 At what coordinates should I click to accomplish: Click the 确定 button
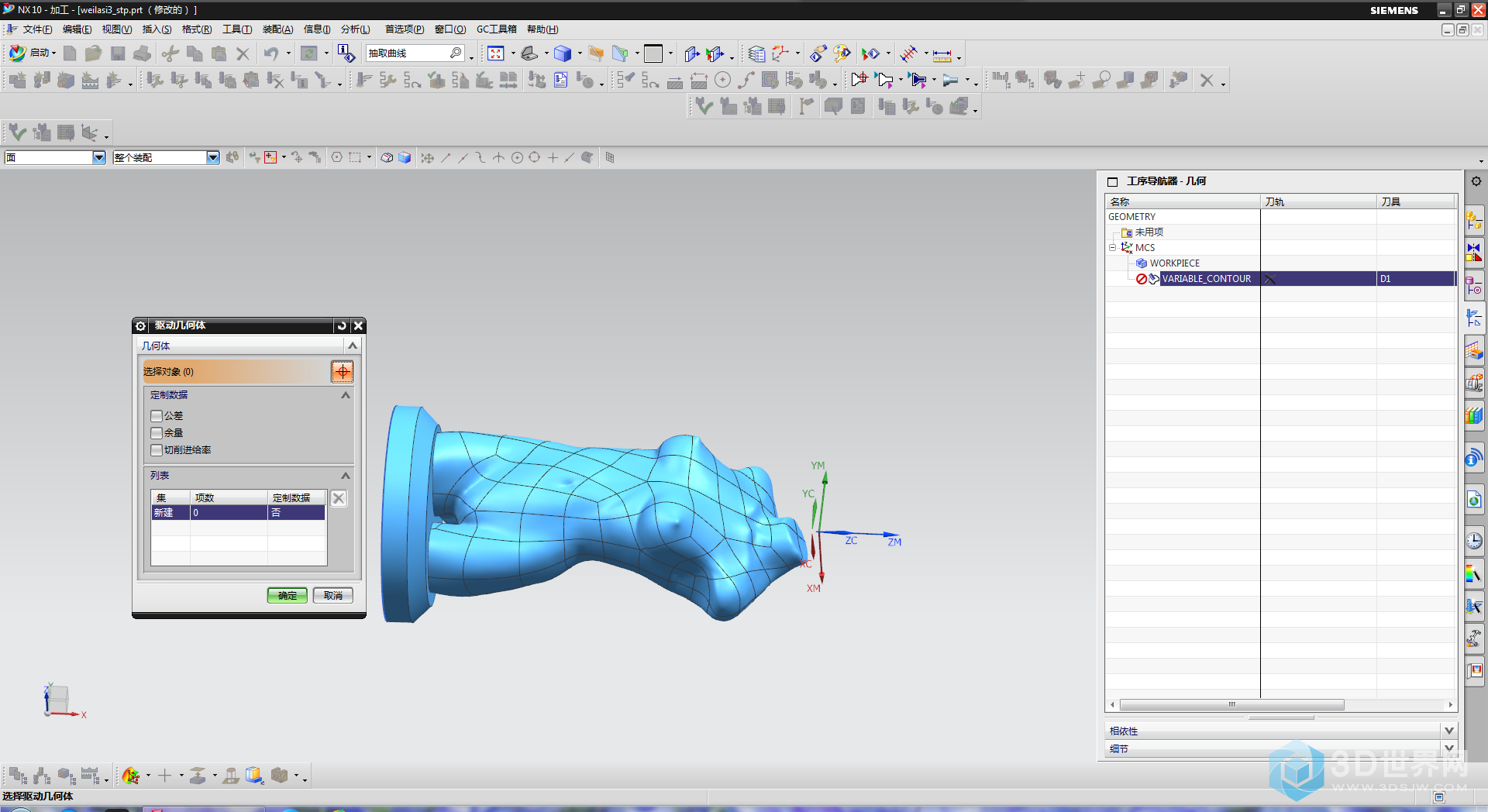287,595
